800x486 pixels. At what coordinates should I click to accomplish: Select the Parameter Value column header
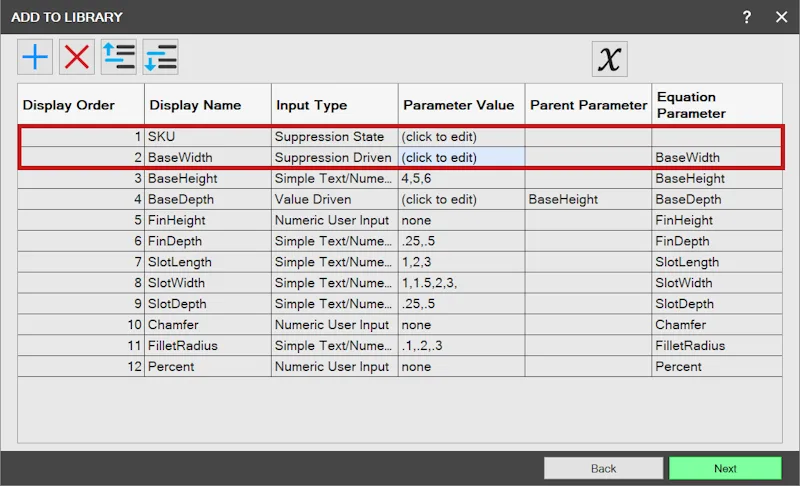462,105
